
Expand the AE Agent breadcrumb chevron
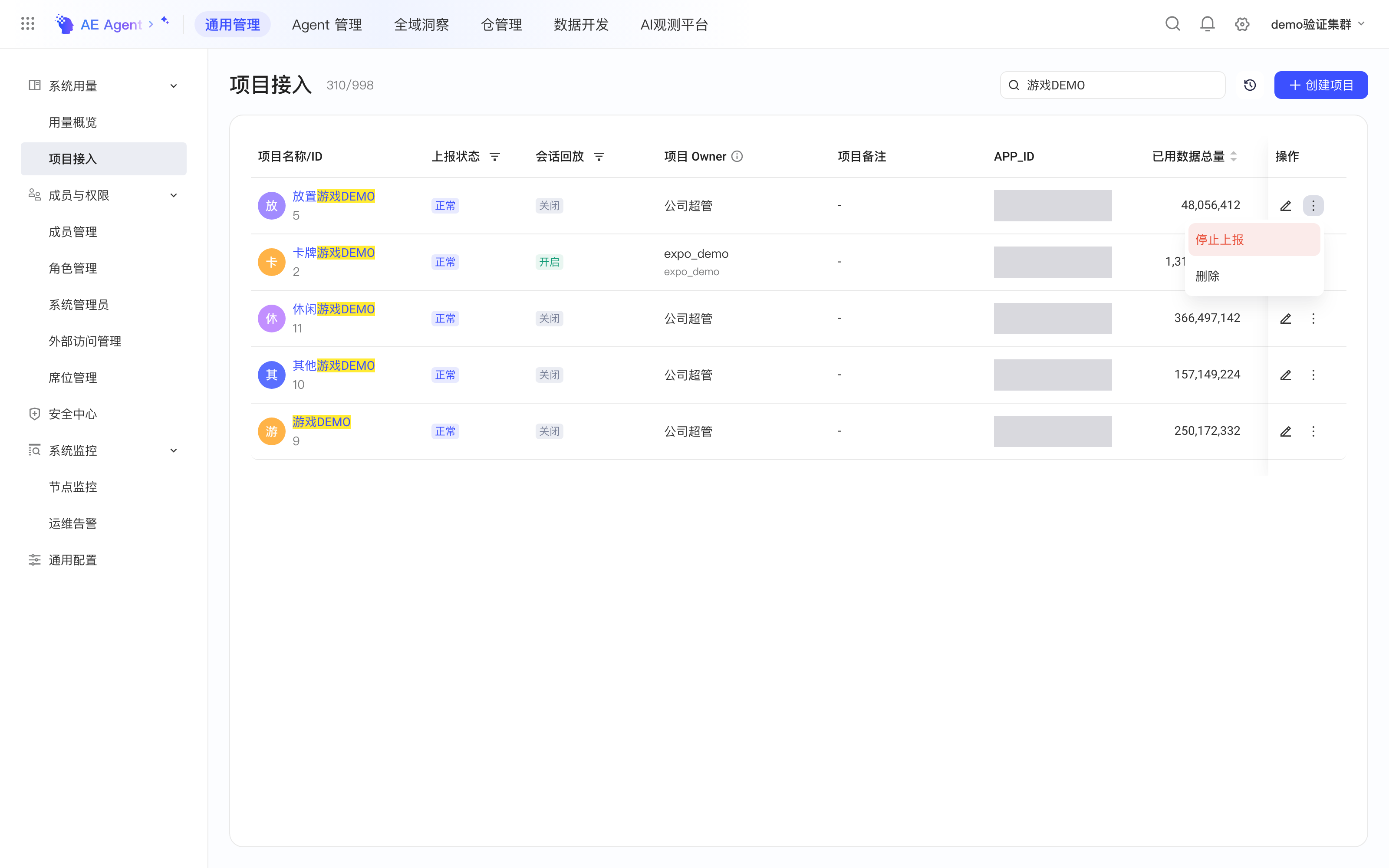coord(151,24)
